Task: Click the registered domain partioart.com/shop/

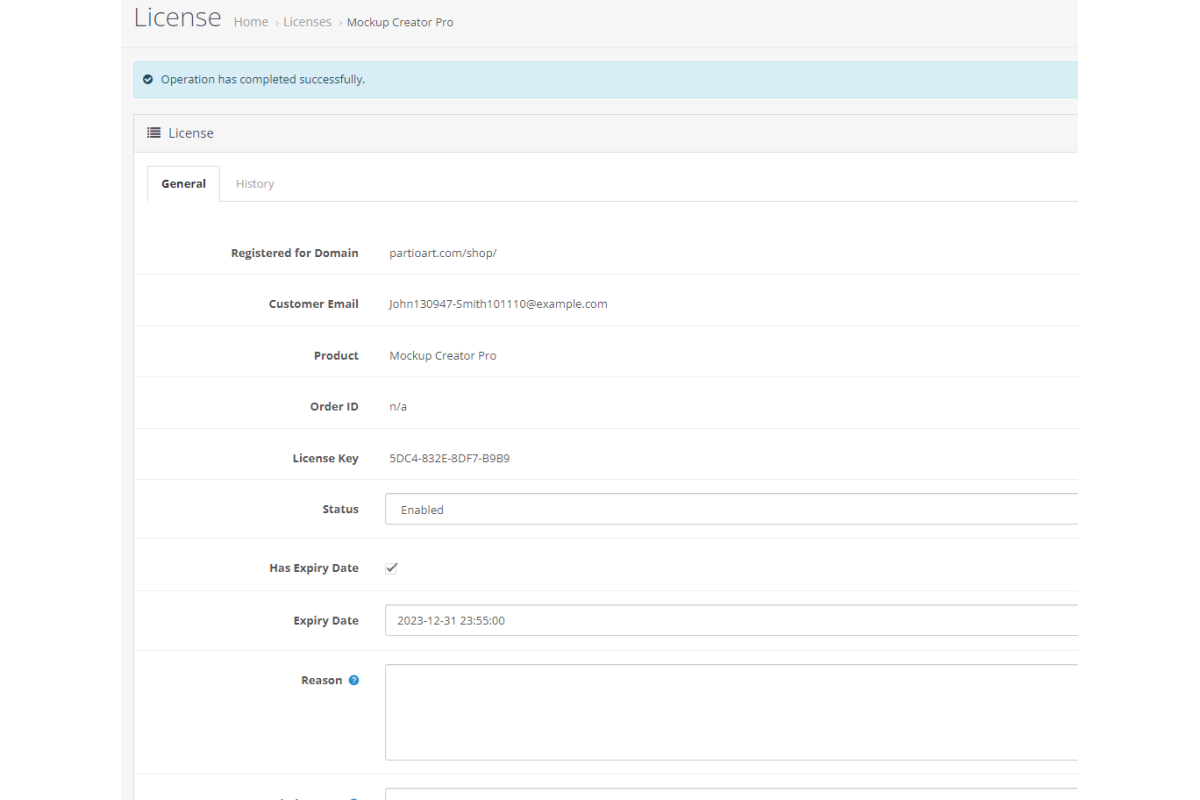Action: click(443, 253)
